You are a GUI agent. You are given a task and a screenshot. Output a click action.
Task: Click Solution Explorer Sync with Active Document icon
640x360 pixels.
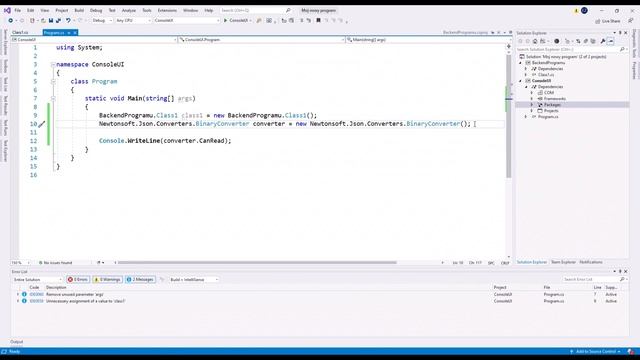click(578, 41)
